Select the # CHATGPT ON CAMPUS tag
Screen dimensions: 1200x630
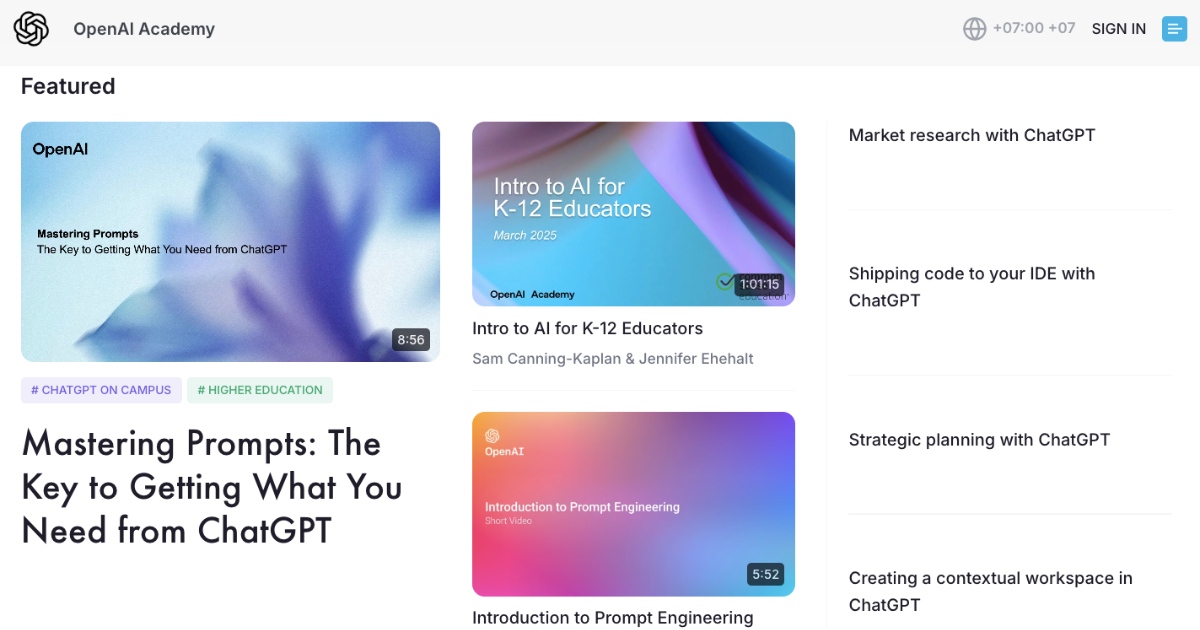(x=101, y=390)
